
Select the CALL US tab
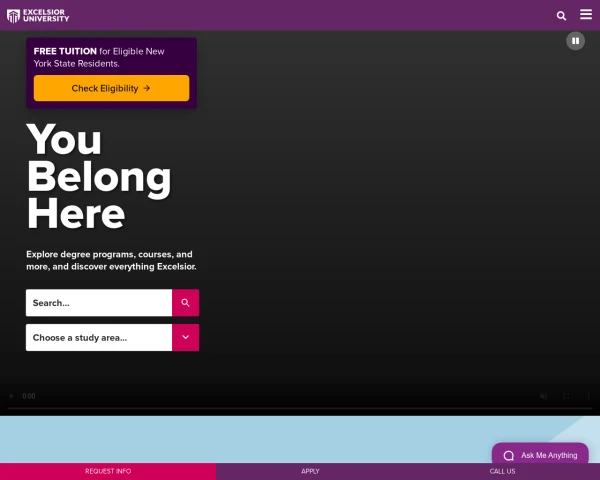tap(502, 471)
